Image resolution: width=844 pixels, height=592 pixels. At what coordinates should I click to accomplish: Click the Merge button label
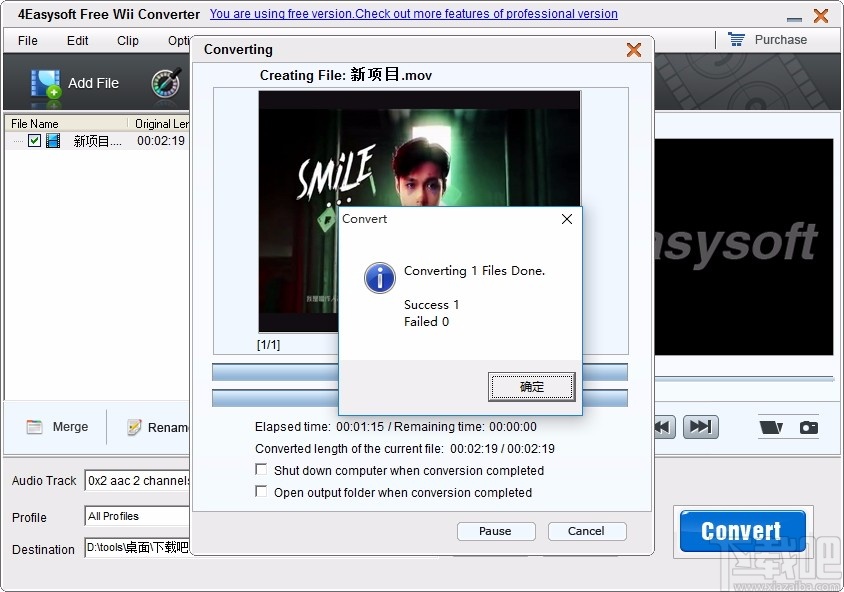tap(70, 427)
